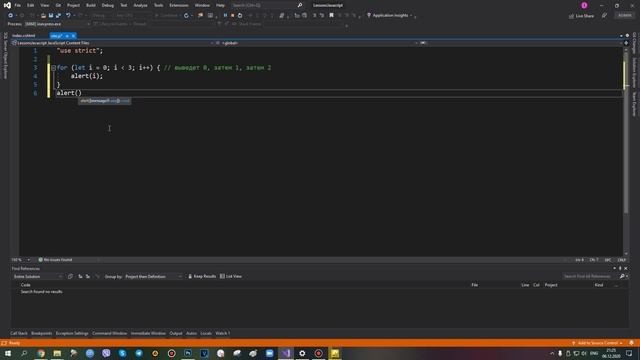
Task: Collapse the for loop code block
Action: pos(53,68)
